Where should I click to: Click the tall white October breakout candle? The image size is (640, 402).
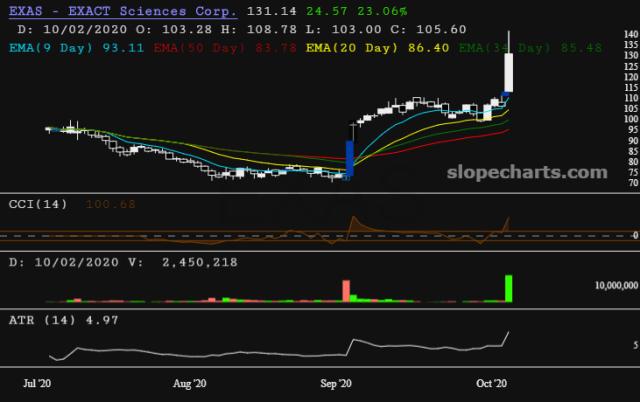point(509,72)
